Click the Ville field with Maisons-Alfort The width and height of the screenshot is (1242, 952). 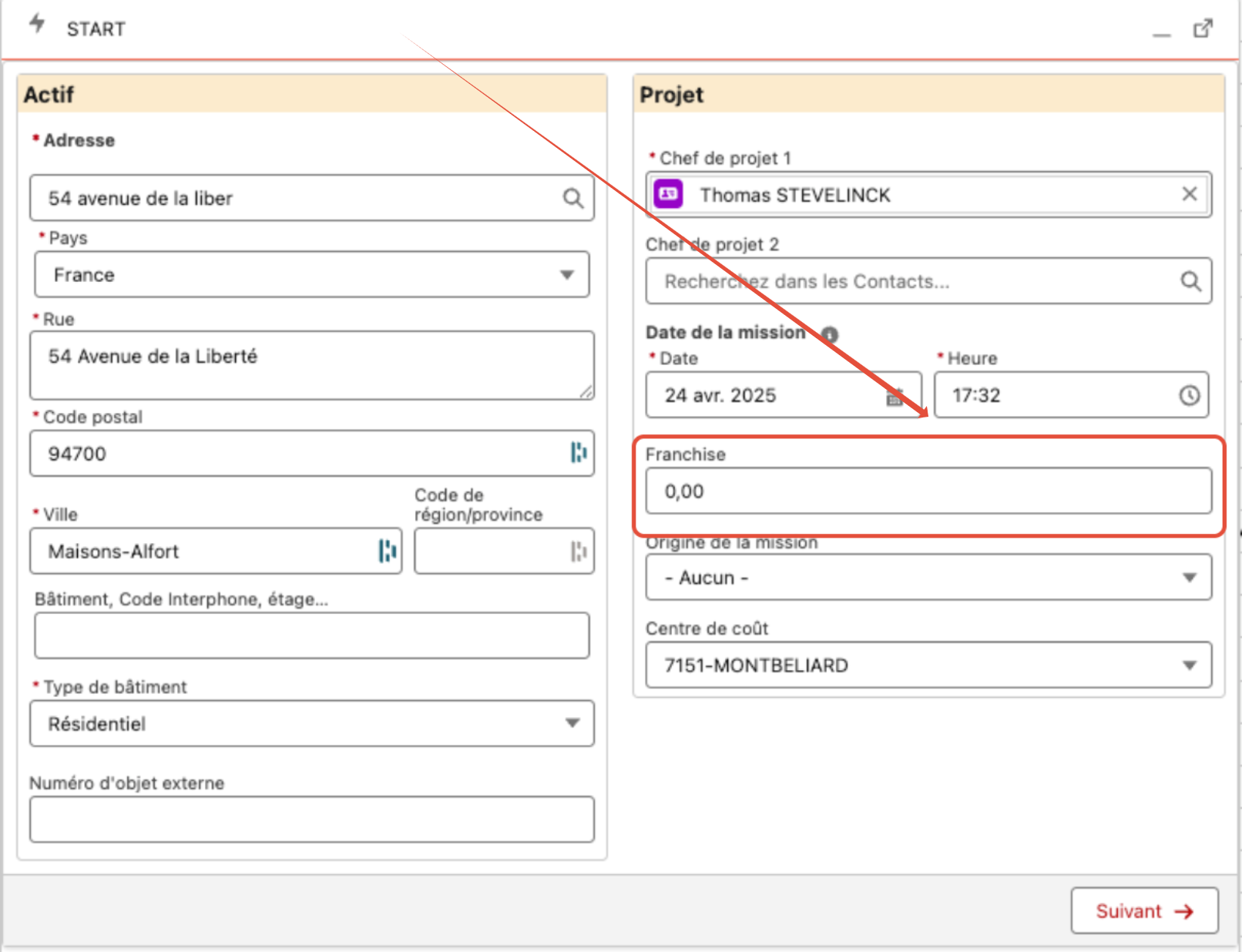tap(216, 551)
